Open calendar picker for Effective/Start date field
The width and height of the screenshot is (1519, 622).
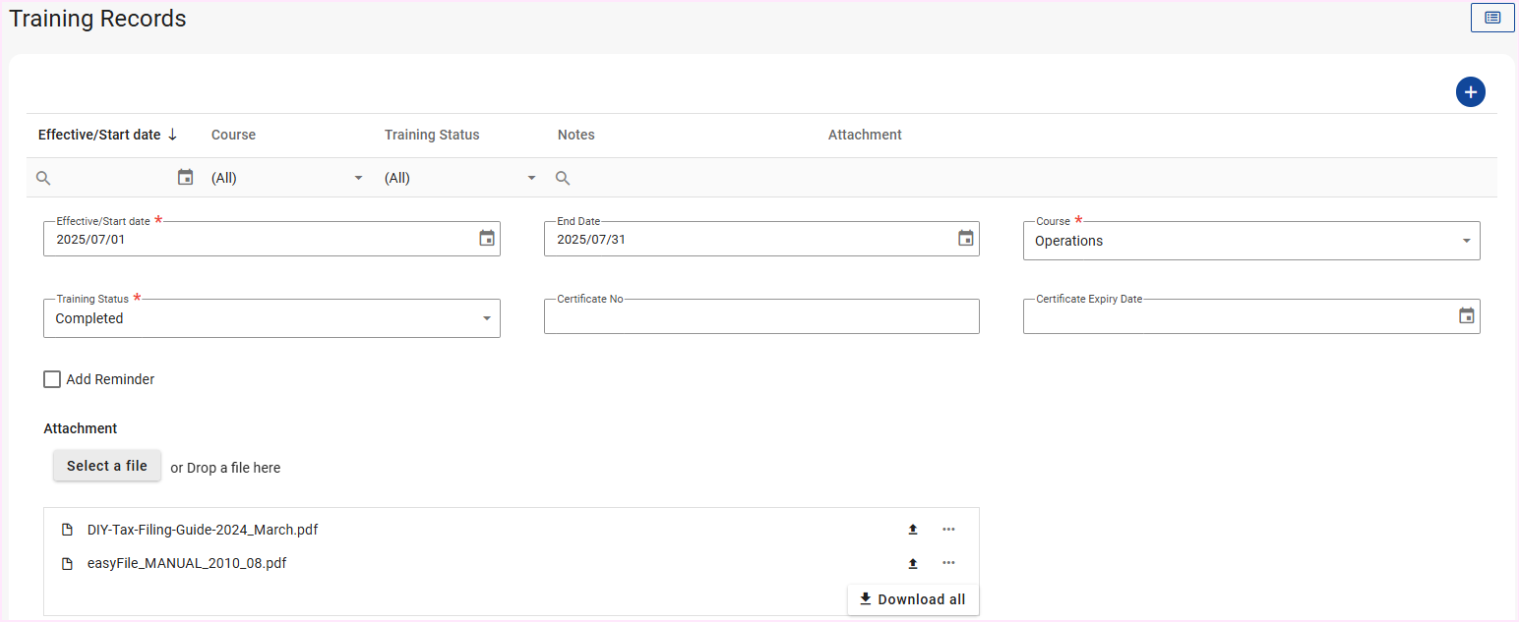486,239
